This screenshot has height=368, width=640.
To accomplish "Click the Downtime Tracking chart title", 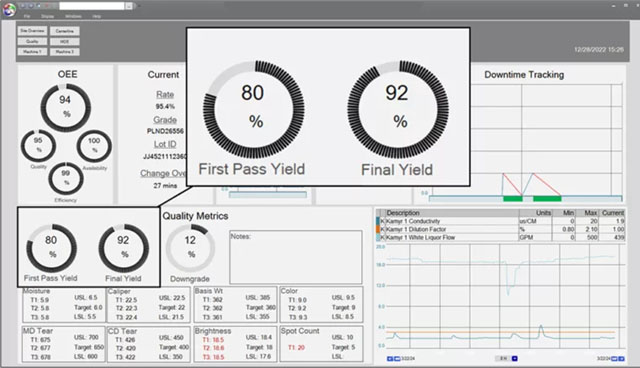I will tap(524, 75).
